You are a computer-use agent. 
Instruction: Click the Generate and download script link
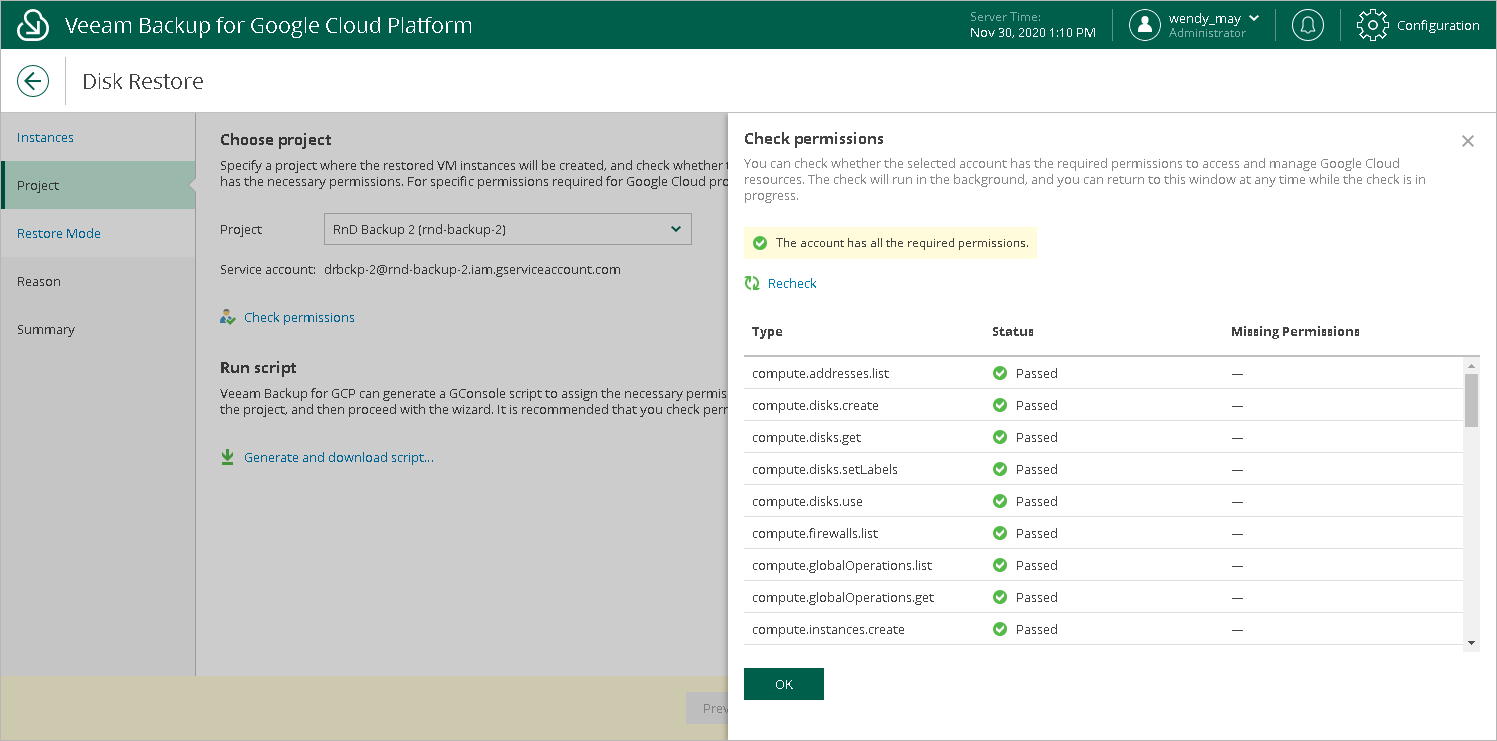pos(339,457)
